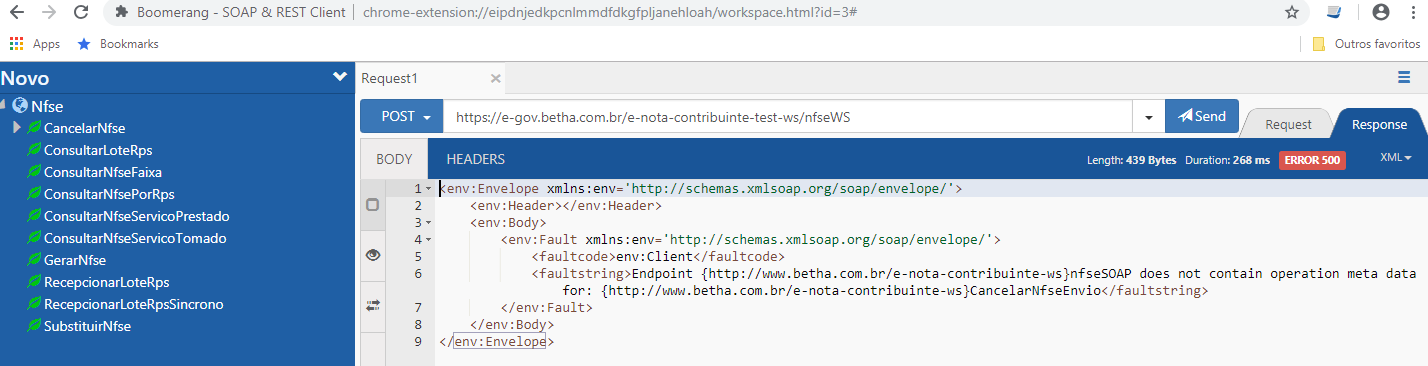Open the POST method dropdown
The width and height of the screenshot is (1428, 366).
click(x=401, y=116)
